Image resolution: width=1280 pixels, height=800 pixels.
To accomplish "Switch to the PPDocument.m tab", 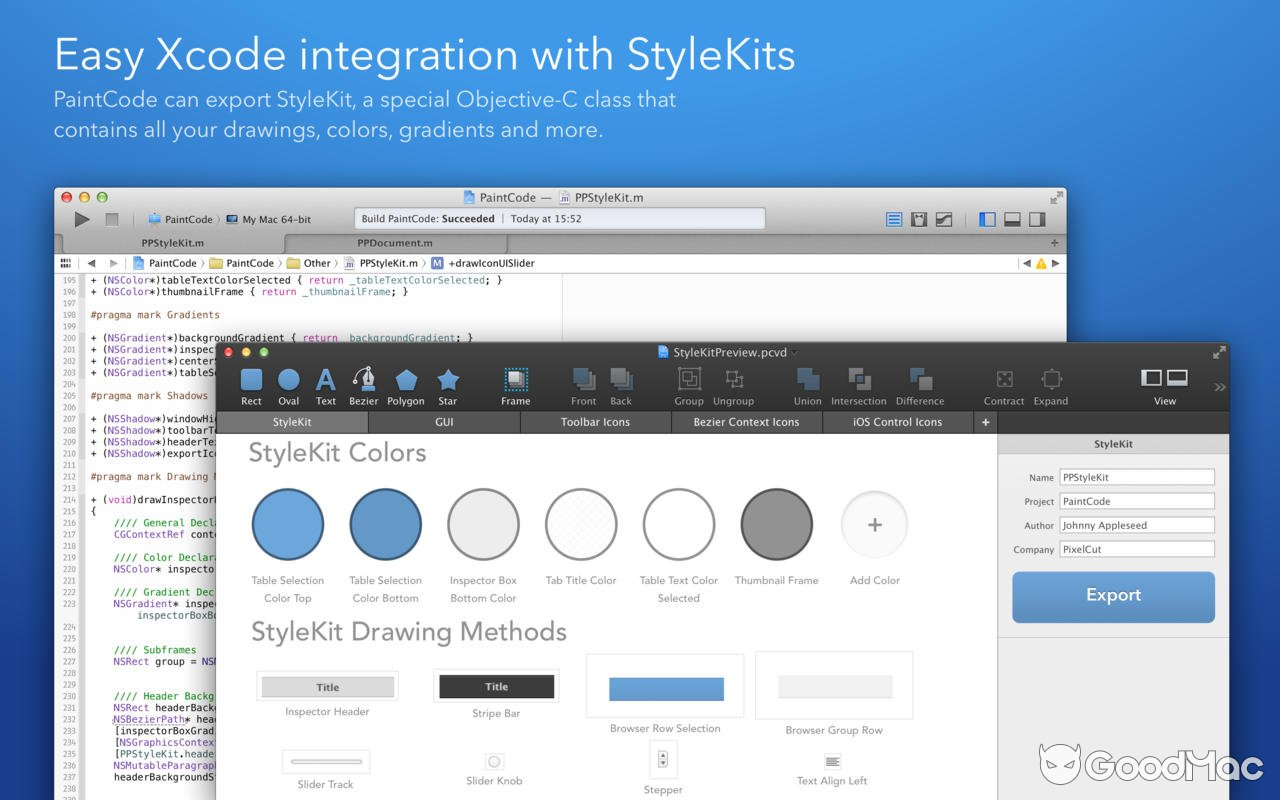I will [x=396, y=242].
